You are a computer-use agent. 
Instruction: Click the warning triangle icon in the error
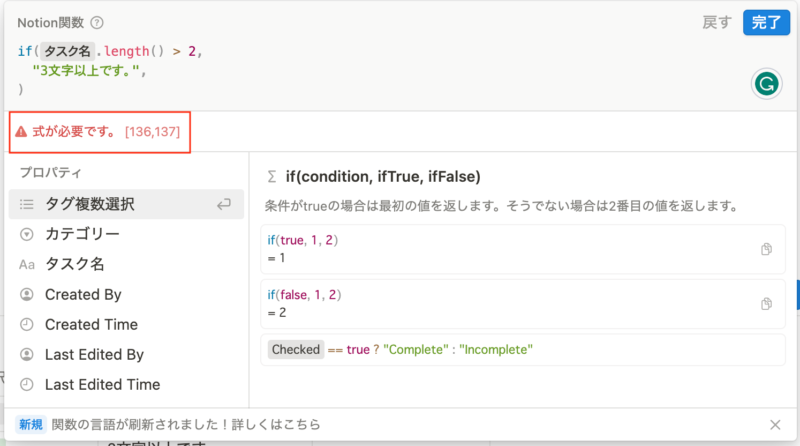point(21,132)
